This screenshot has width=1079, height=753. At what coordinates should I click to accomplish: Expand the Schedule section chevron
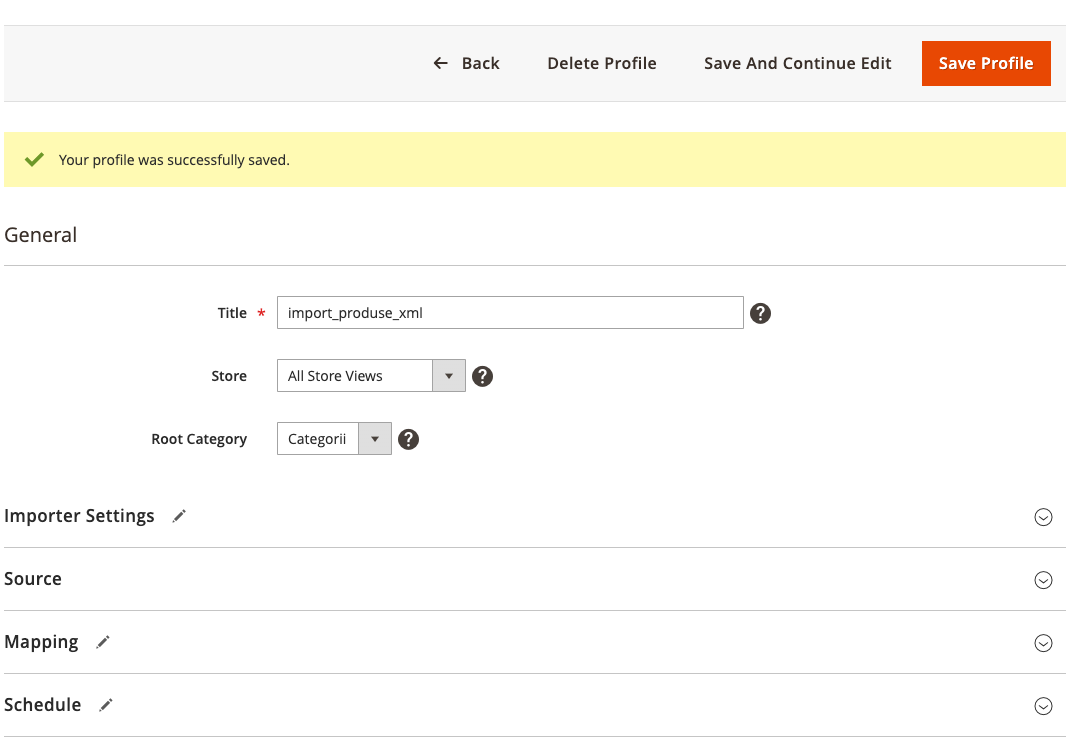tap(1043, 706)
